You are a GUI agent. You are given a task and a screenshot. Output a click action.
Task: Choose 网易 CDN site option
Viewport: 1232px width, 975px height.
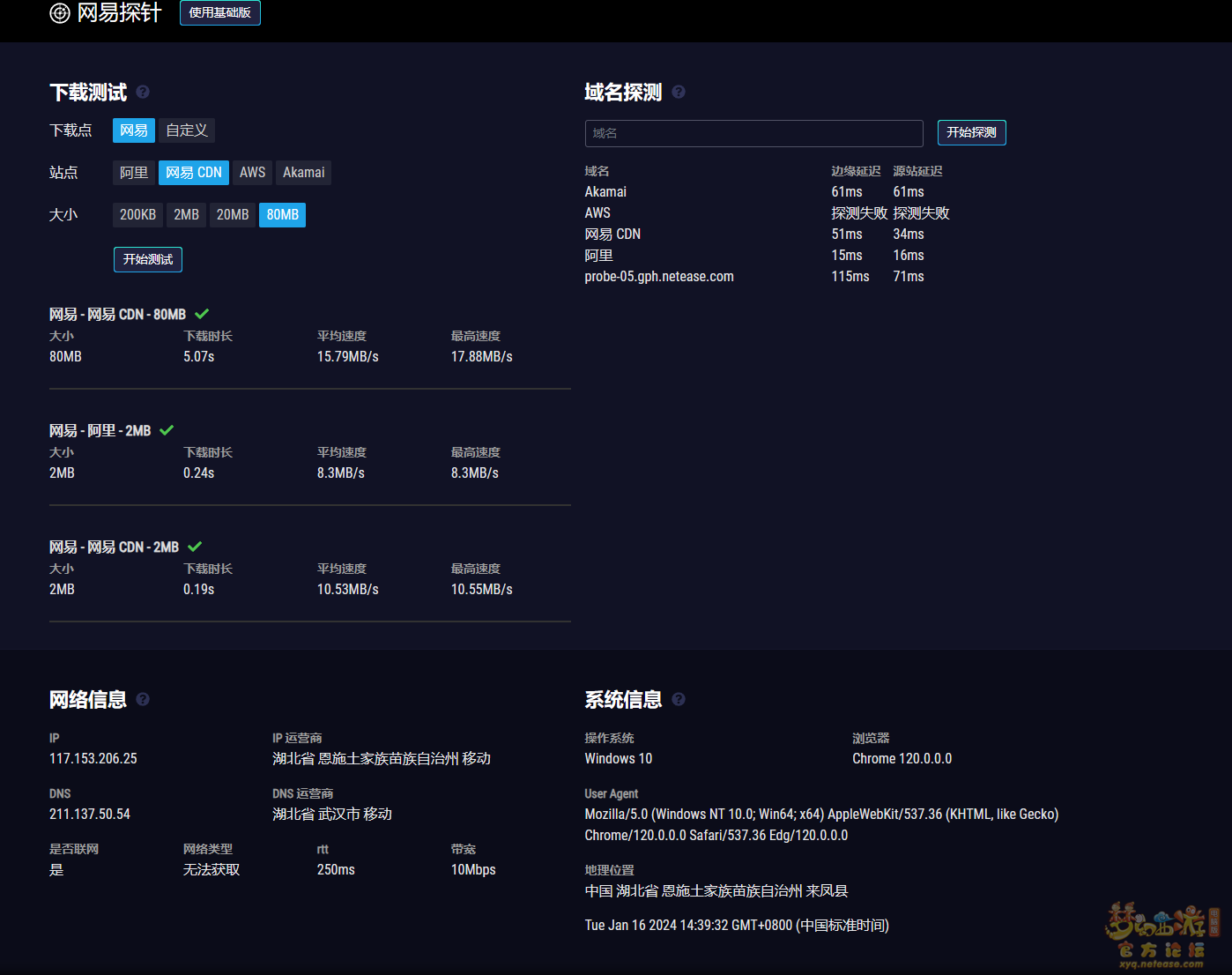click(194, 173)
